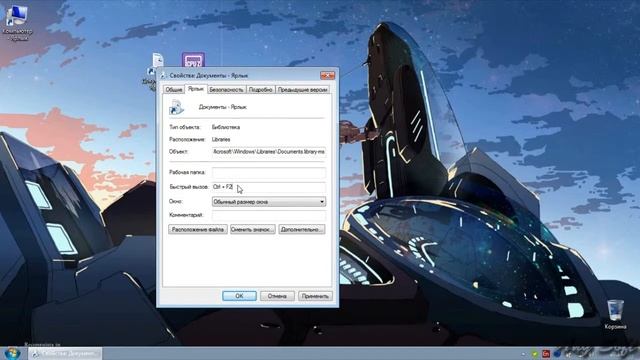The height and width of the screenshot is (360, 640).
Task: Confirm with the OK button
Action: 239,296
